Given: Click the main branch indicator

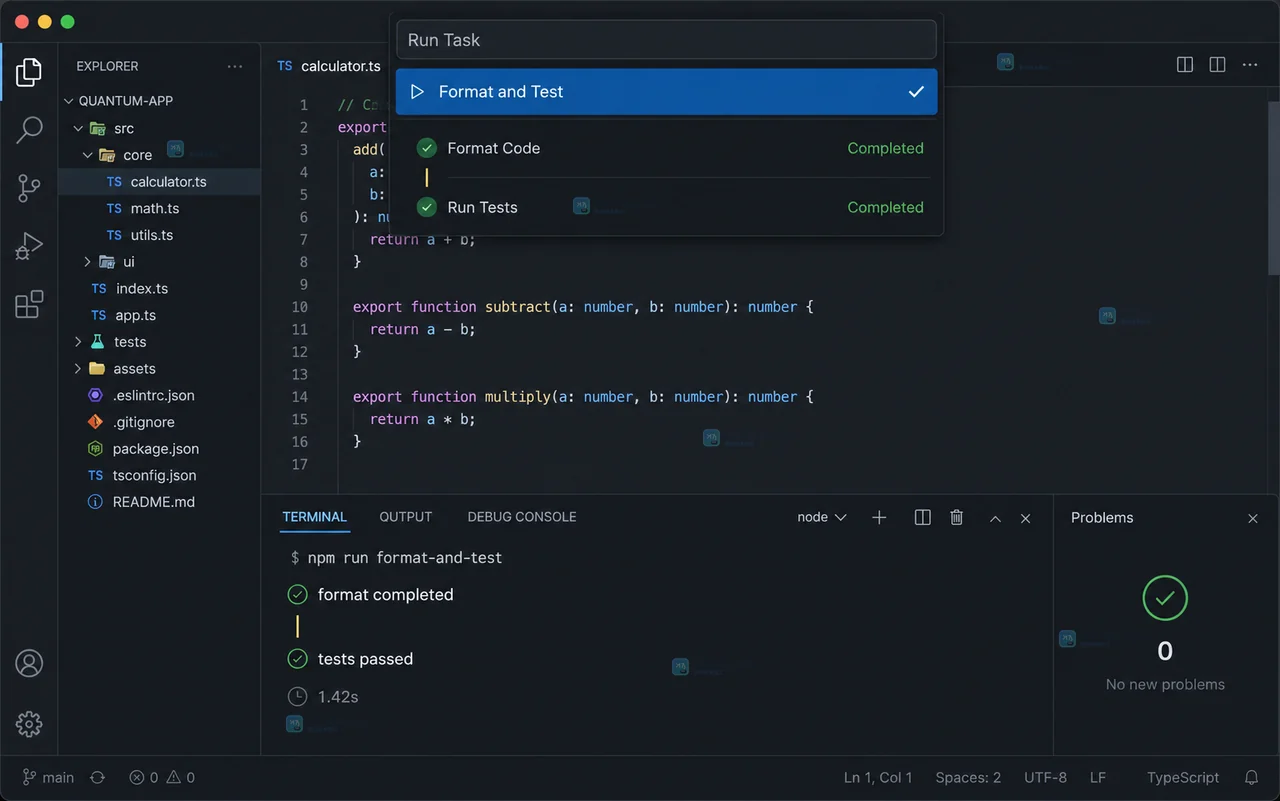Looking at the screenshot, I should click(48, 777).
